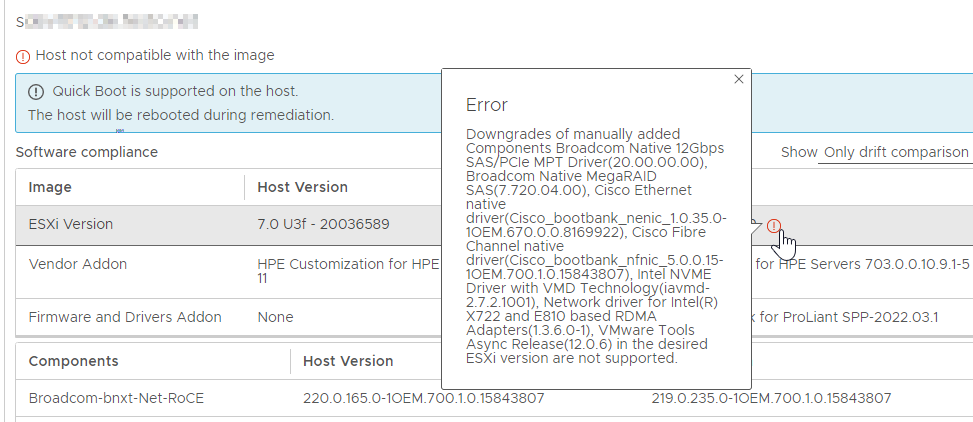973x422 pixels.
Task: Click the Software compliance heading
Action: [87, 152]
